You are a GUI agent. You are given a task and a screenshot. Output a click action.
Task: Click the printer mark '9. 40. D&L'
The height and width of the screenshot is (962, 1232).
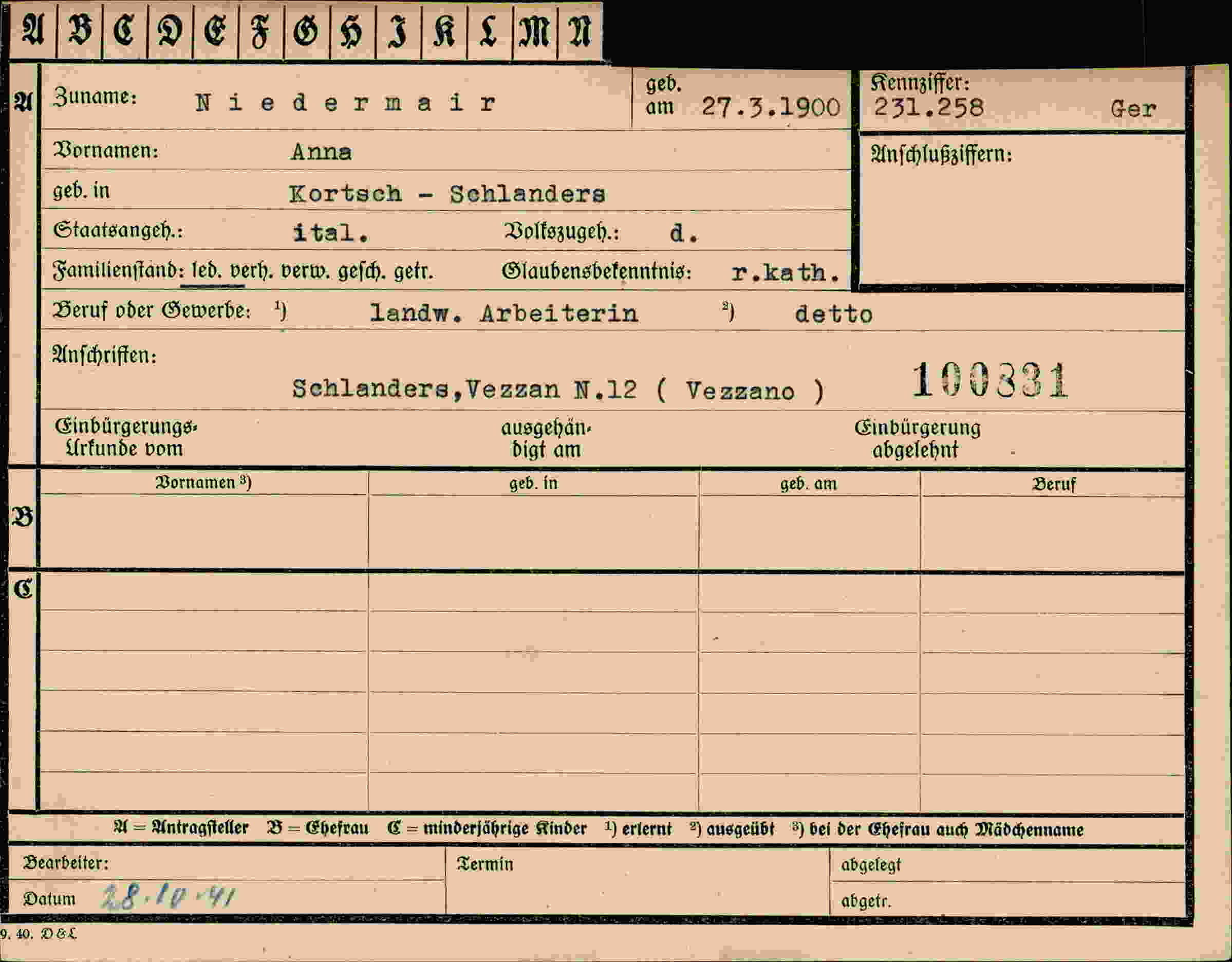[x=39, y=934]
